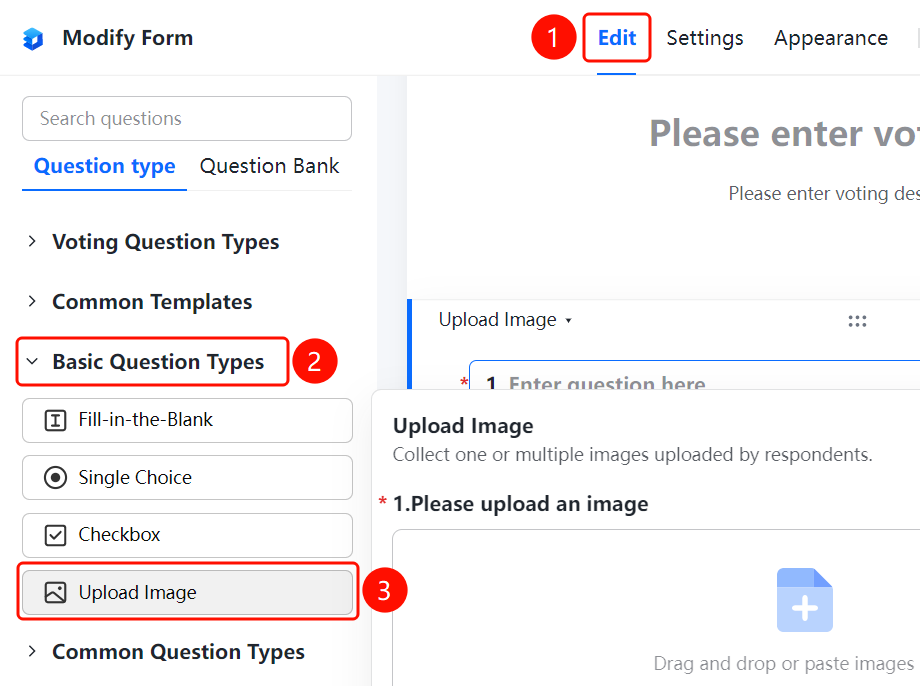Click the Single Choice radio icon
Screen dimensions: 920x686
pyautogui.click(x=55, y=478)
